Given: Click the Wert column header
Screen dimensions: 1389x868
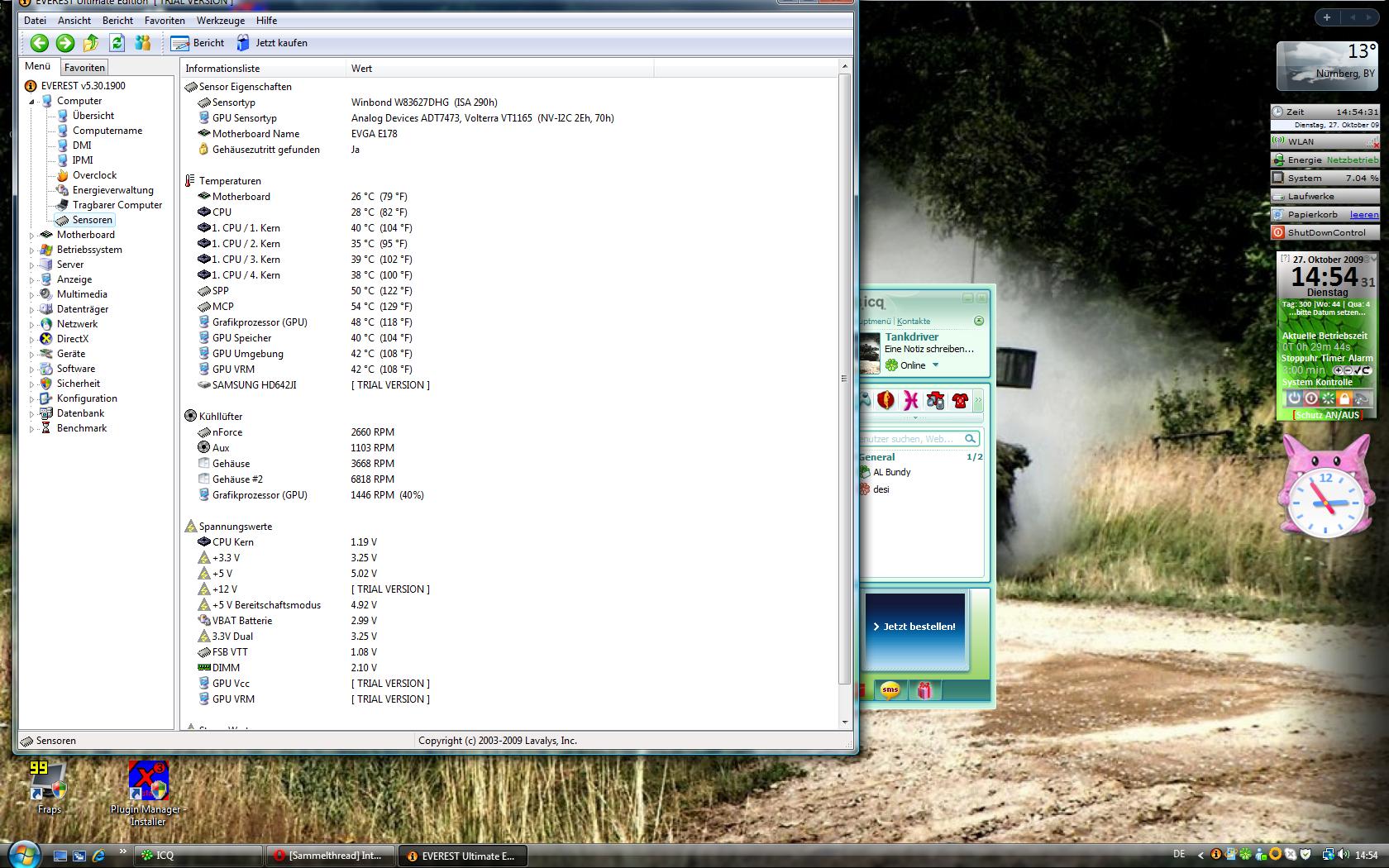Looking at the screenshot, I should (499, 69).
